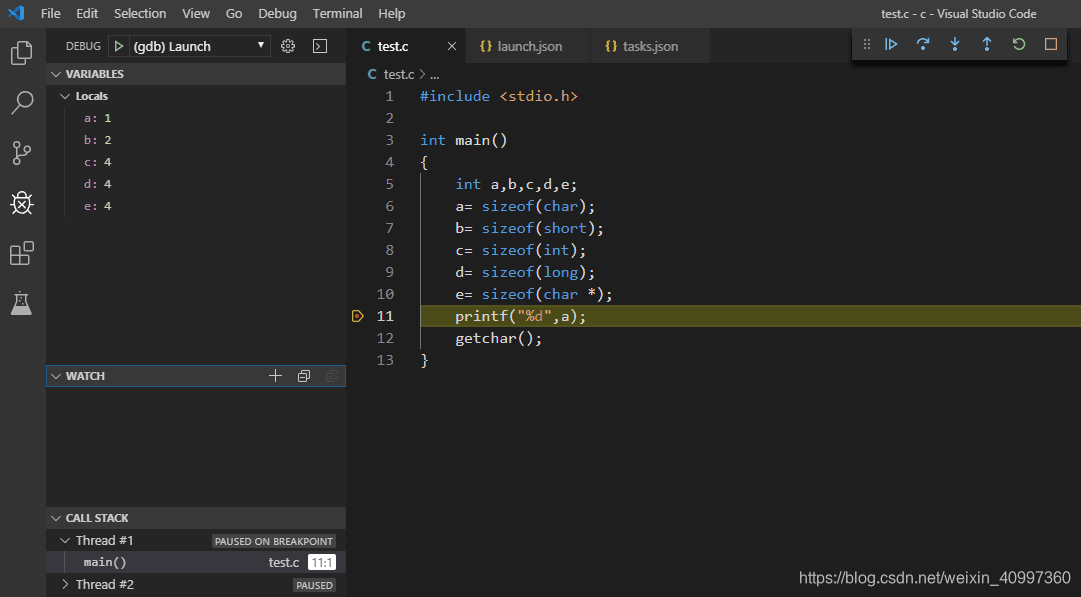
Task: Open the Test flask view
Action: pyautogui.click(x=22, y=303)
